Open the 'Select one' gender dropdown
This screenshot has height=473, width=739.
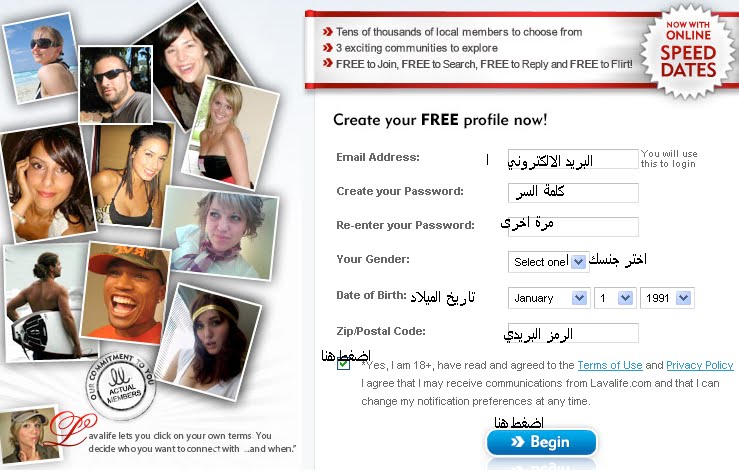click(548, 262)
